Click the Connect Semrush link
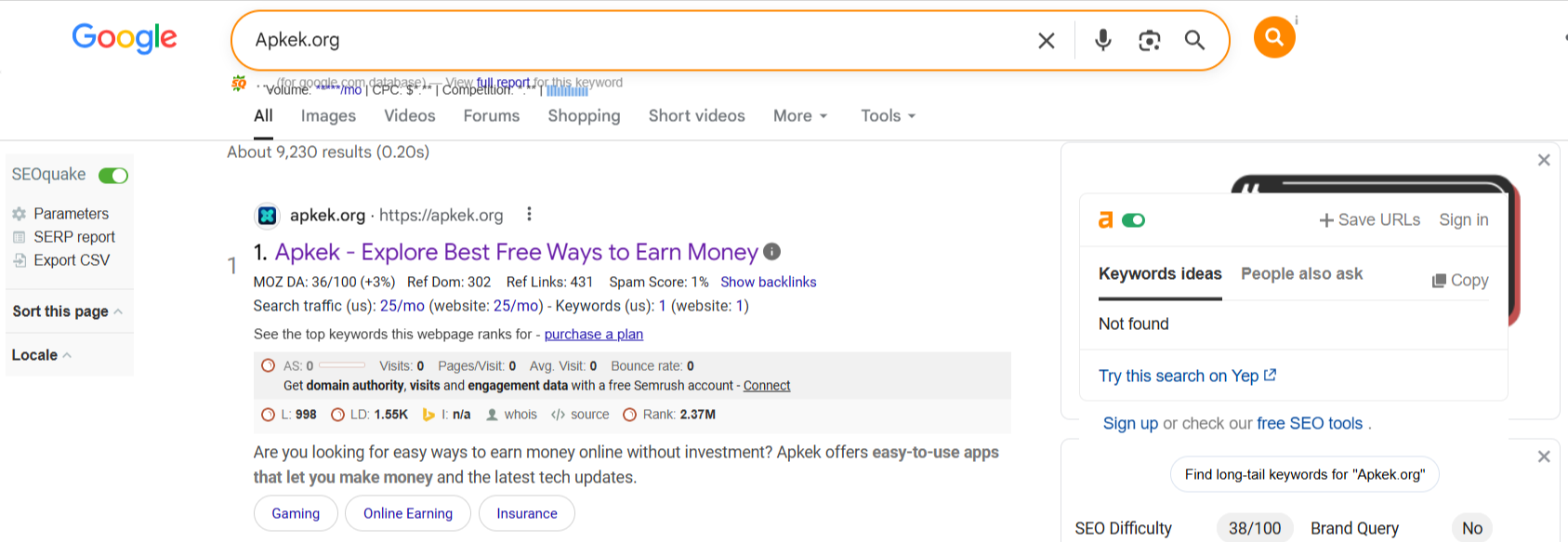The width and height of the screenshot is (1568, 542). click(767, 385)
